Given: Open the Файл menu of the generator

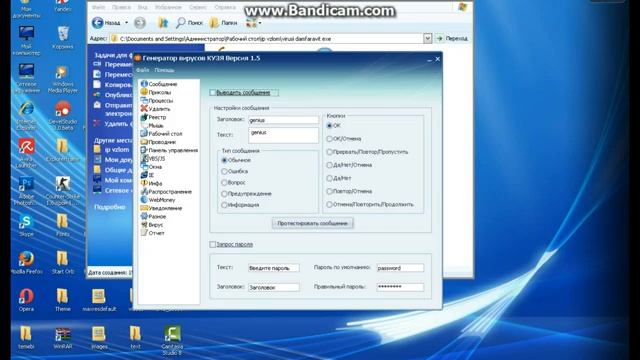Looking at the screenshot, I should pyautogui.click(x=142, y=70).
